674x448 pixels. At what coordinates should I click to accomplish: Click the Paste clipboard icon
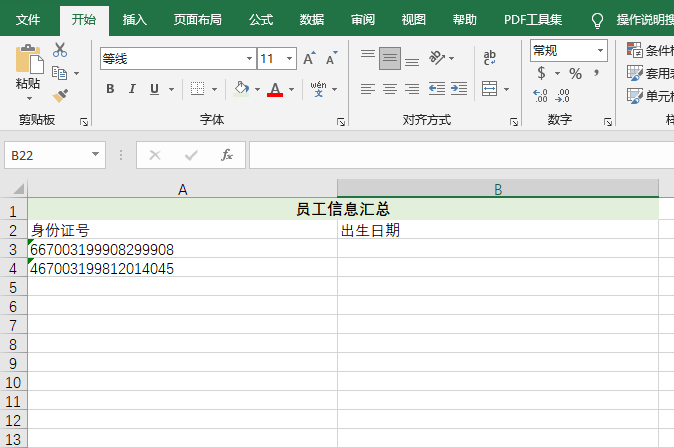(29, 59)
